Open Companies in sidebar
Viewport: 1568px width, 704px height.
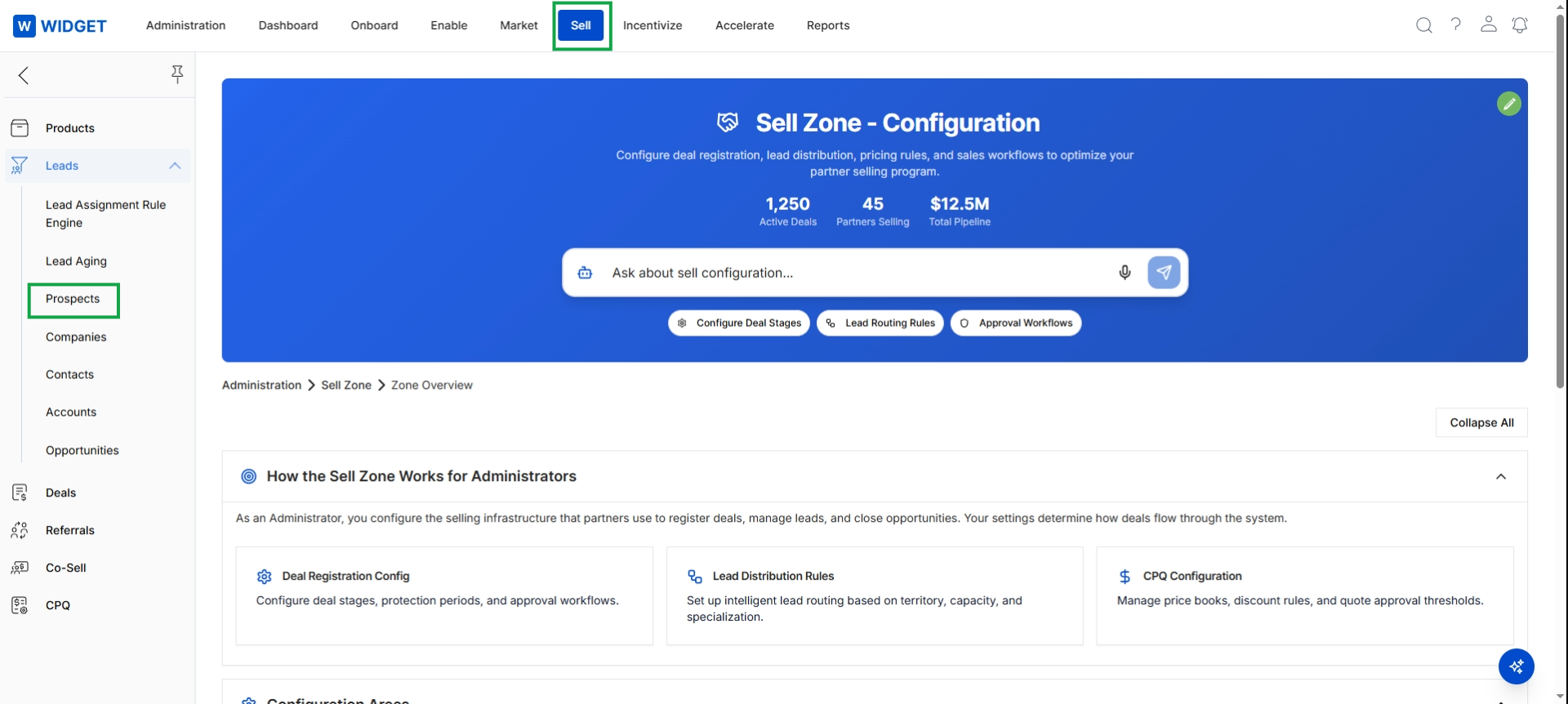76,337
